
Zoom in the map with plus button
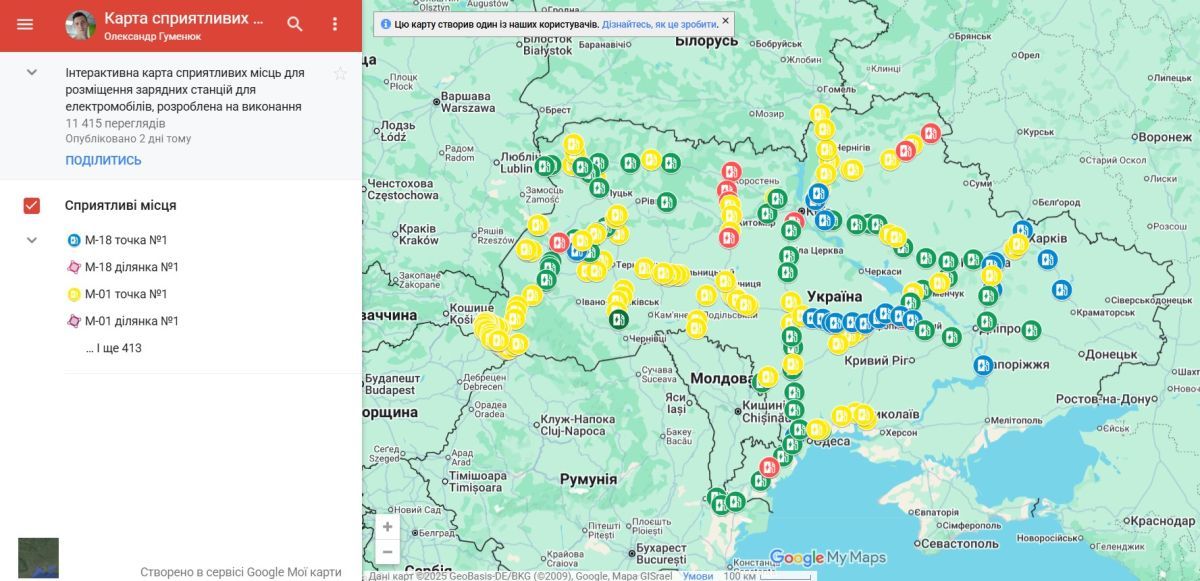click(x=387, y=527)
